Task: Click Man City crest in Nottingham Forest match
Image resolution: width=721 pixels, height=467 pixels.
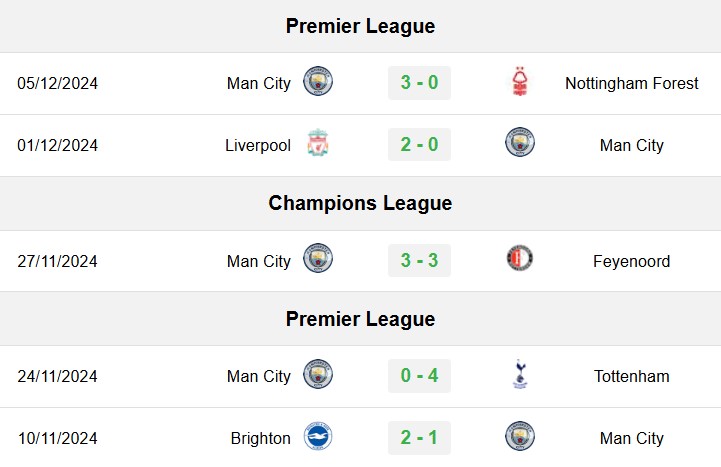Action: pos(318,82)
